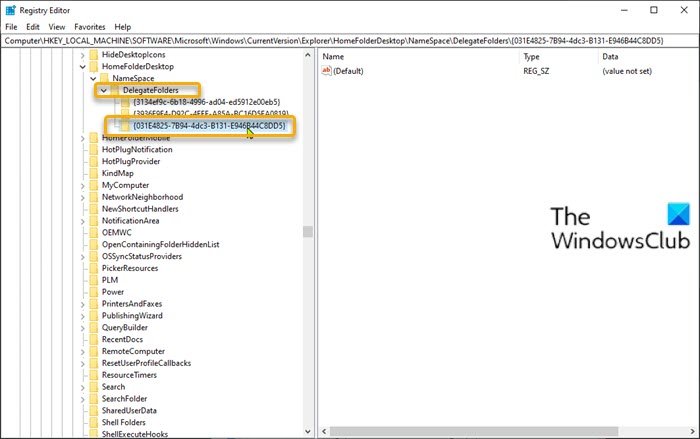Select the NotificationArea key label
Viewport: 700px width, 439px height.
[x=130, y=221]
